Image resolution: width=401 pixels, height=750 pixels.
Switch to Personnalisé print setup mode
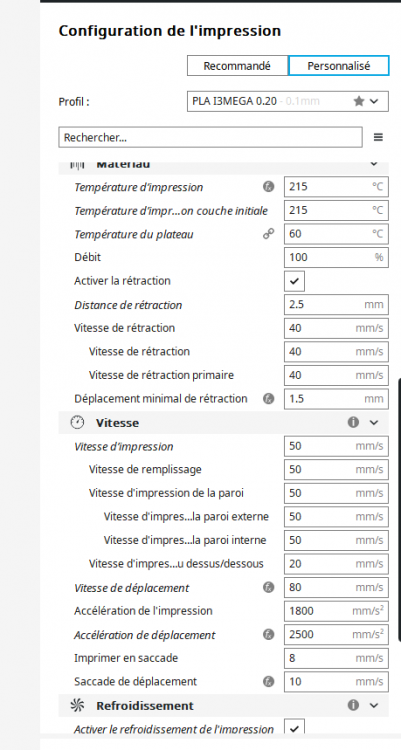[x=338, y=66]
